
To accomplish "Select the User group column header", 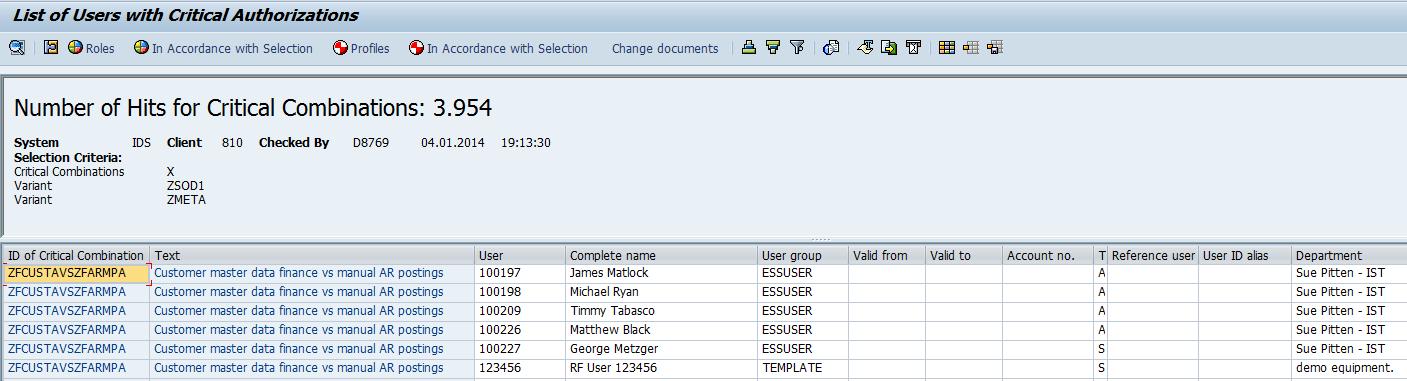I will 803,255.
